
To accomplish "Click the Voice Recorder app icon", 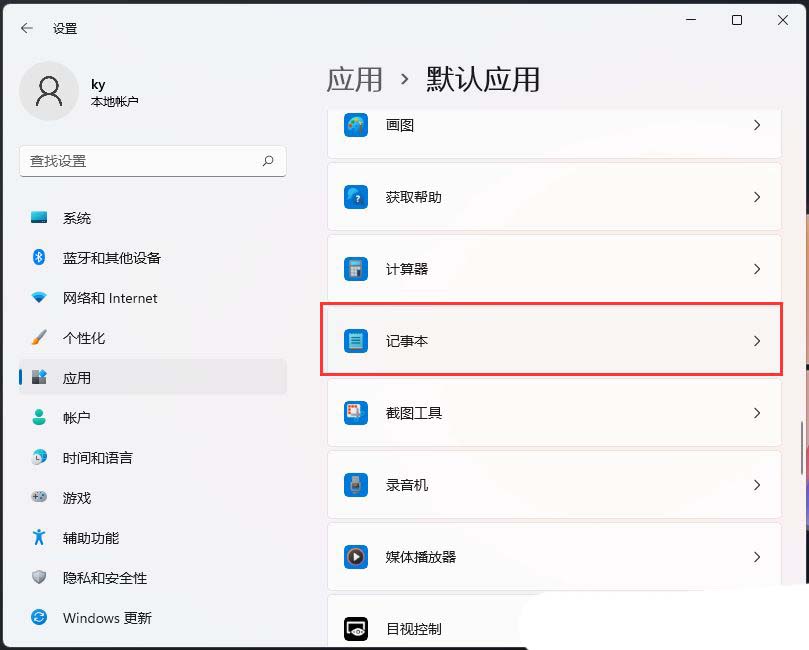I will 356,485.
